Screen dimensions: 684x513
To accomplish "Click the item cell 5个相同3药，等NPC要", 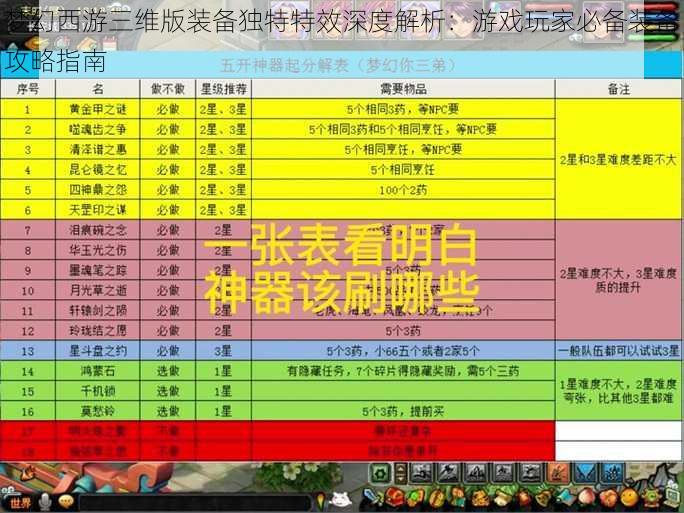I will (x=403, y=109).
